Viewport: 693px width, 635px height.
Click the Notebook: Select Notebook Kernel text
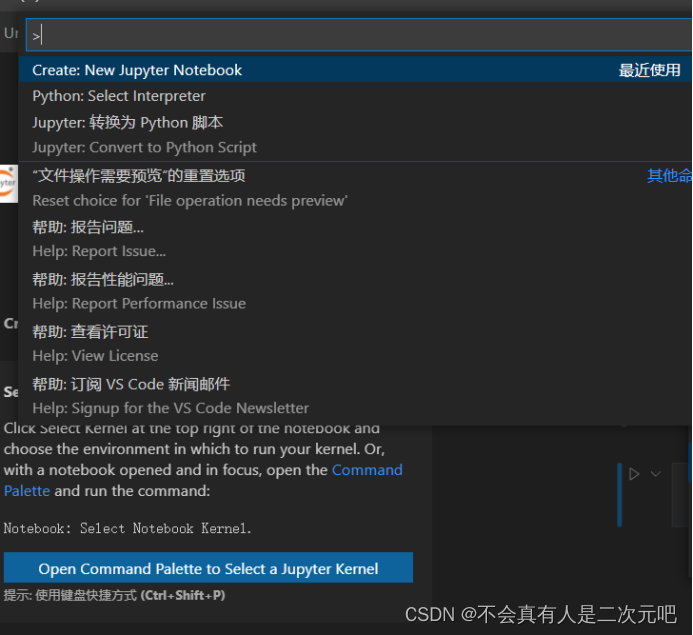pos(127,529)
